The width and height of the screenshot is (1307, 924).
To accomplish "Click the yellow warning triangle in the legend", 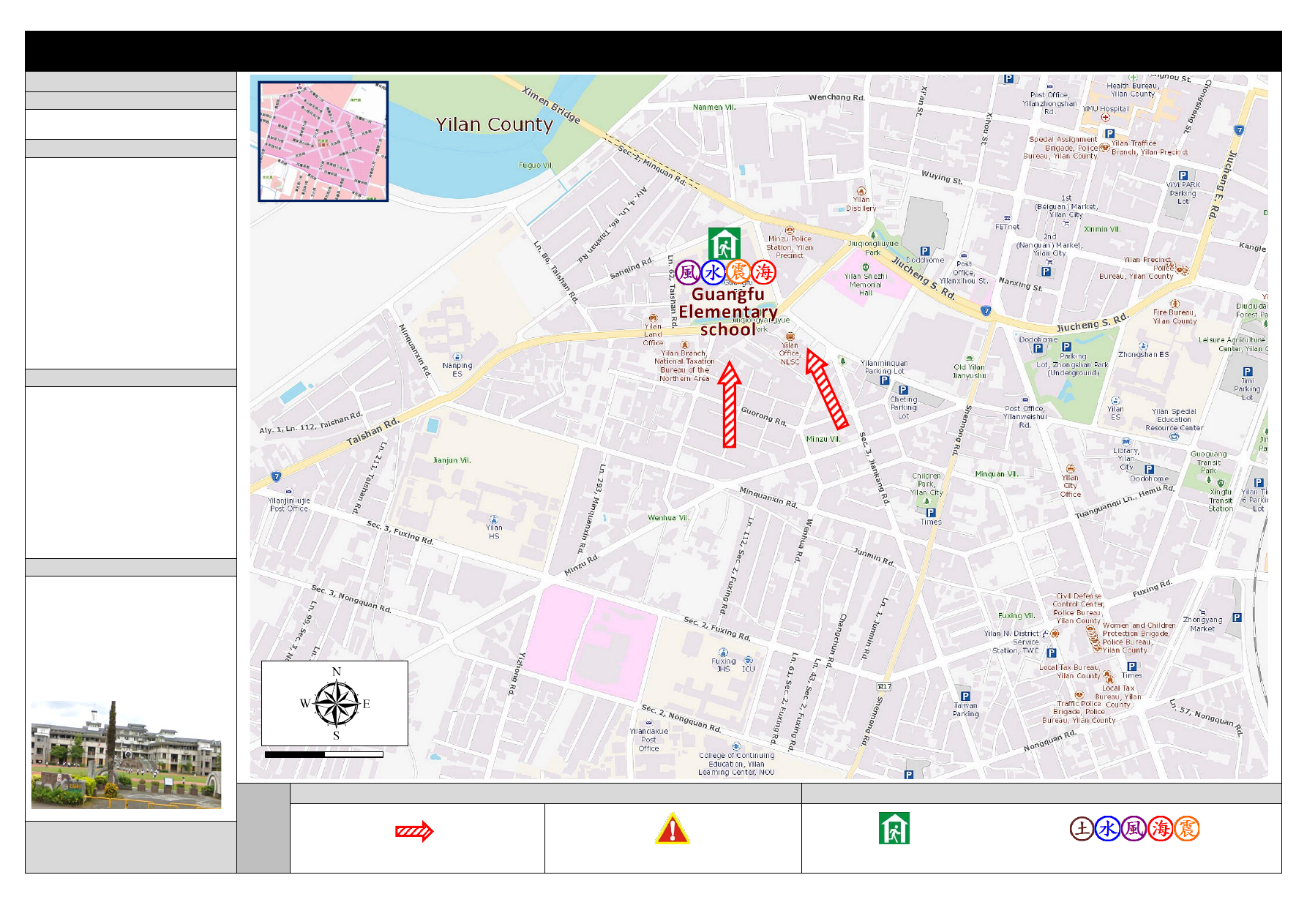I will coord(673,829).
